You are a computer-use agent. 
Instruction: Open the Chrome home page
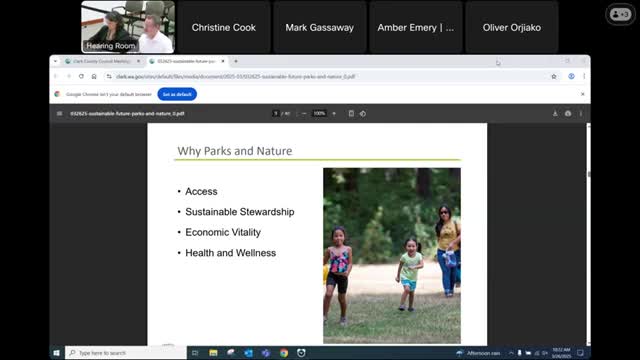[94, 76]
